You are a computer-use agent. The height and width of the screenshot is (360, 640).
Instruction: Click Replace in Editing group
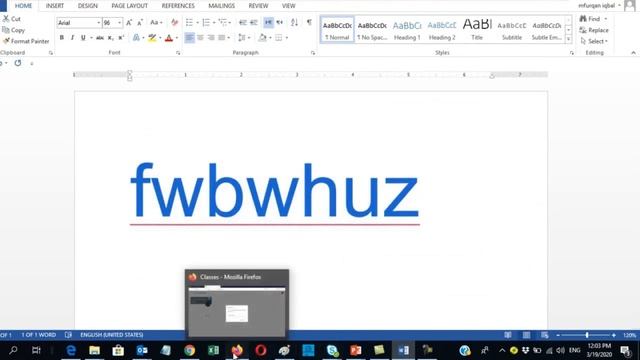pos(594,30)
